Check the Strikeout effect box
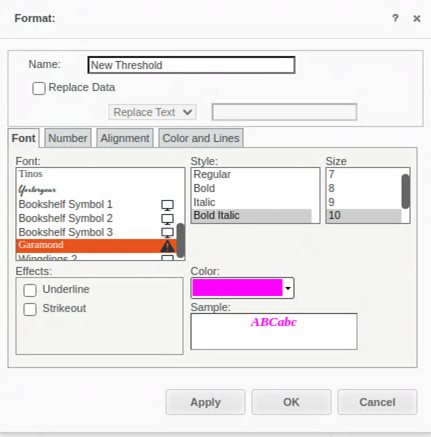This screenshot has height=437, width=431. click(30, 309)
